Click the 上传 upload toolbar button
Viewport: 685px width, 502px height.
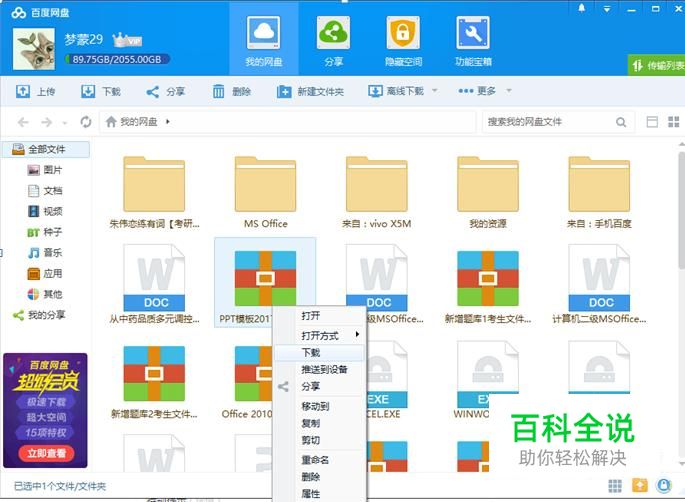tap(35, 91)
